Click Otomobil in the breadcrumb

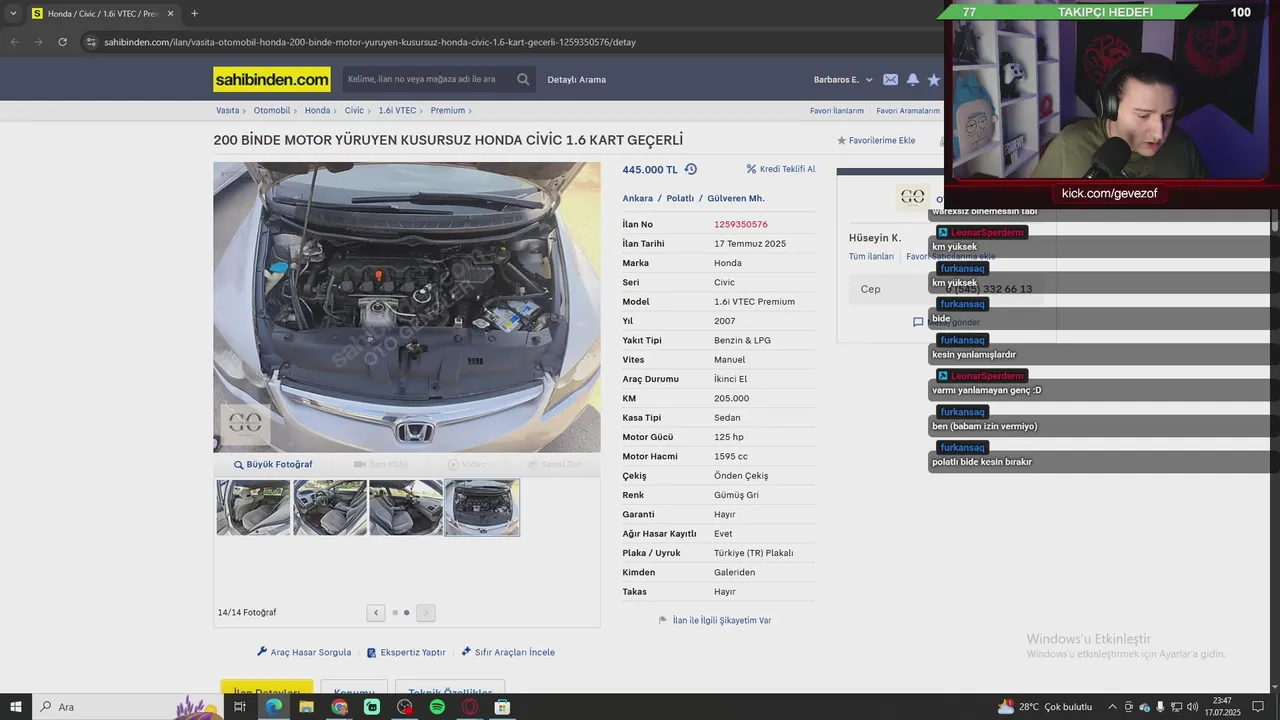pyautogui.click(x=271, y=110)
